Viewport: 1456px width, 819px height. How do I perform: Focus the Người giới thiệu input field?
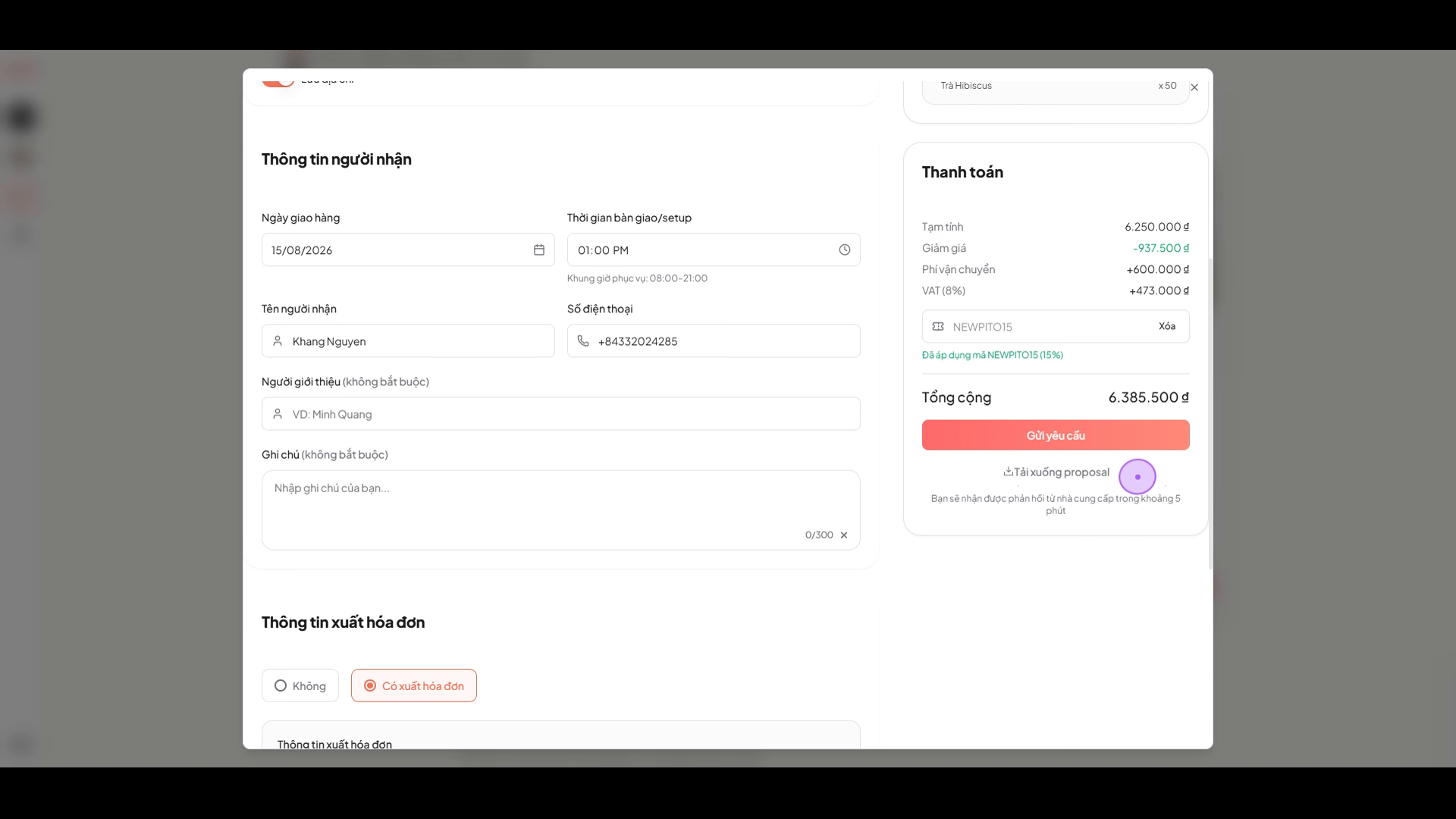[561, 414]
